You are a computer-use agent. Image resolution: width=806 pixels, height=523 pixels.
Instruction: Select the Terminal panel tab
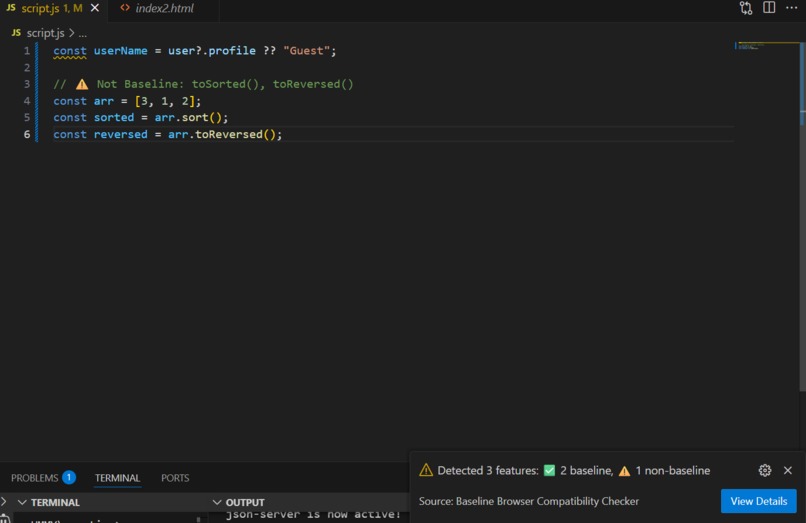coord(117,478)
